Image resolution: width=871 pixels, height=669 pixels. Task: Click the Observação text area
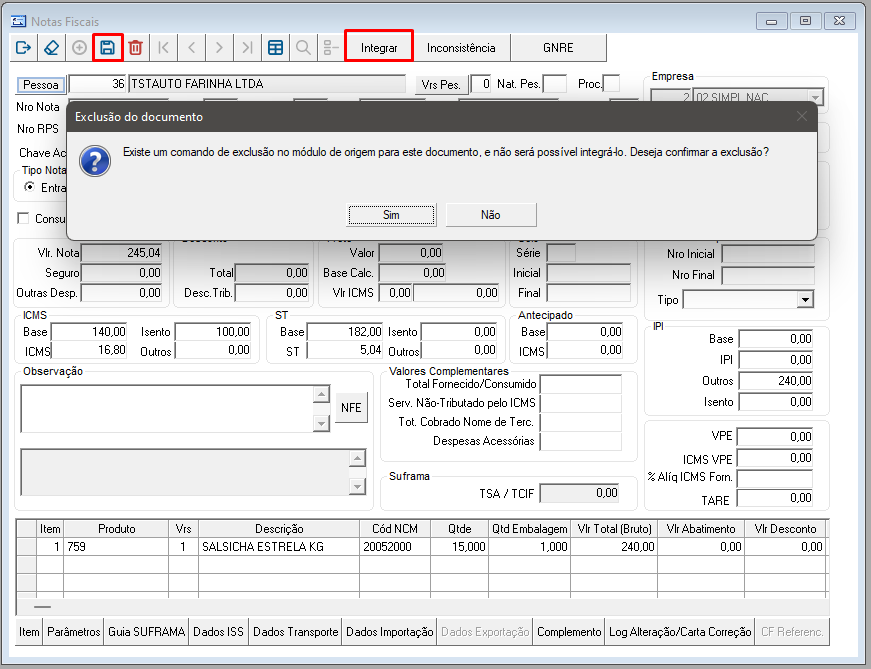coord(167,408)
